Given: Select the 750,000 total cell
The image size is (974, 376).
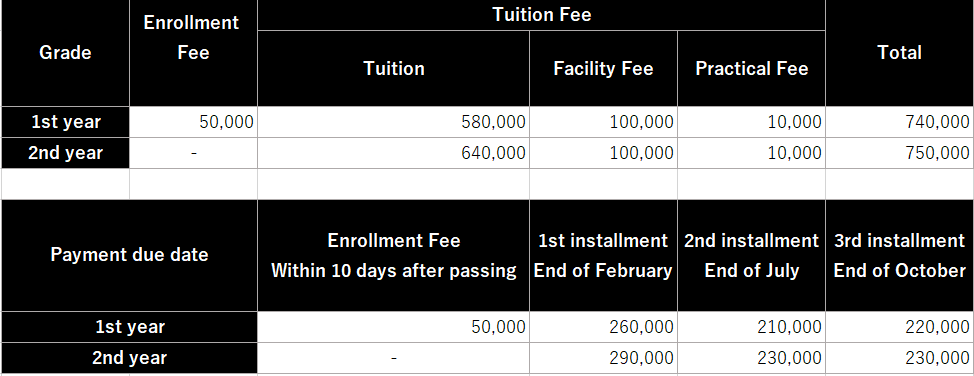Looking at the screenshot, I should (899, 153).
